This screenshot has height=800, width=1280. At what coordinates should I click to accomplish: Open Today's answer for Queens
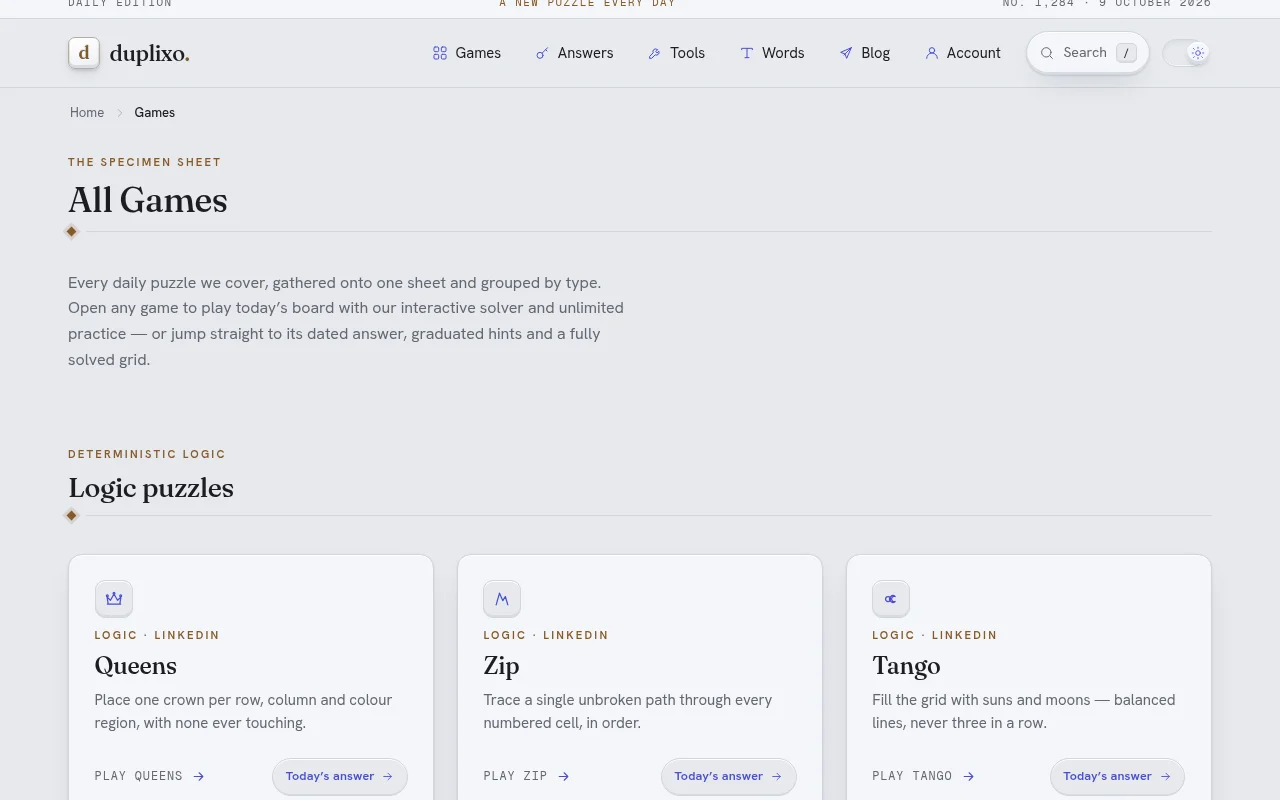340,776
